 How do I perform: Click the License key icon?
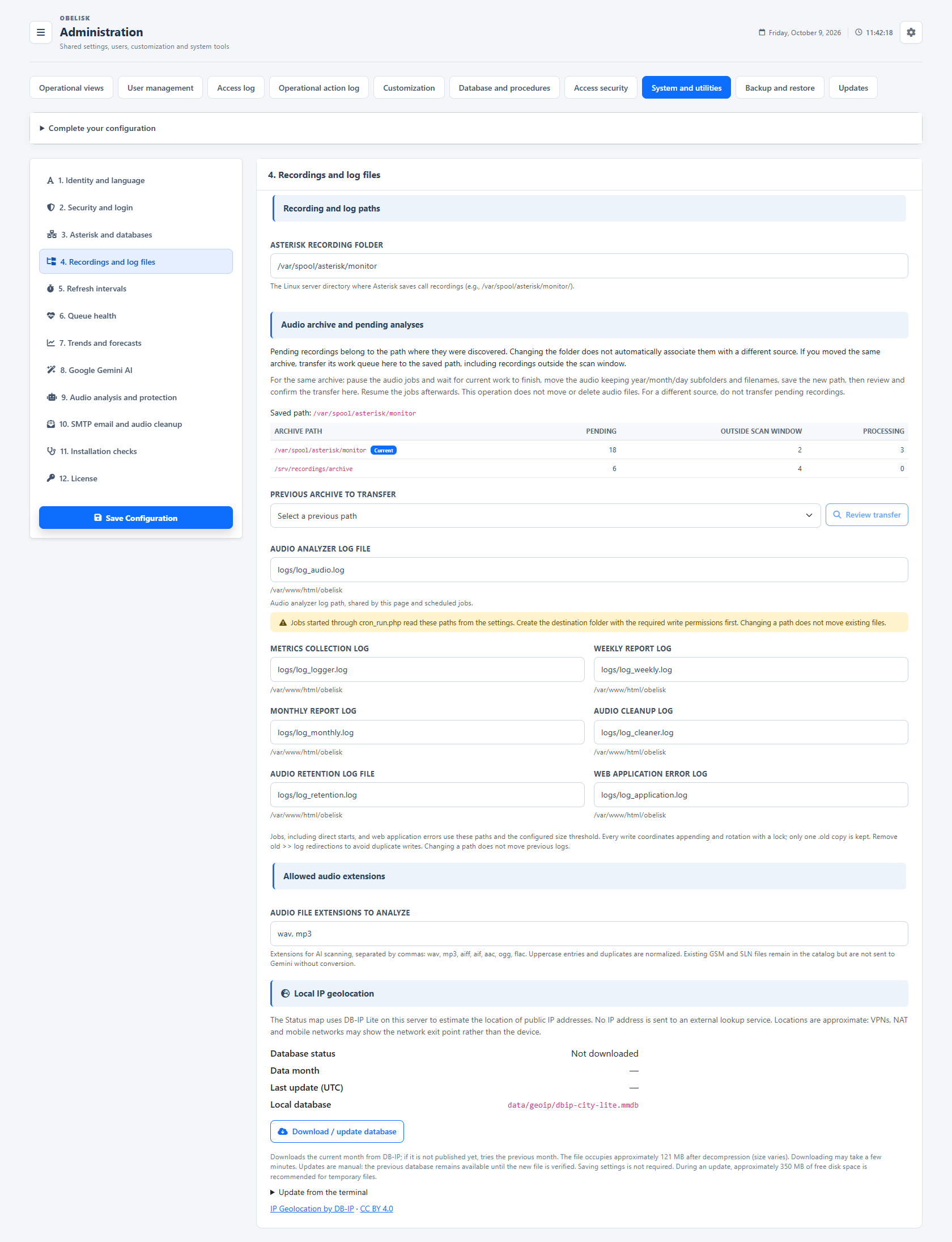(51, 478)
